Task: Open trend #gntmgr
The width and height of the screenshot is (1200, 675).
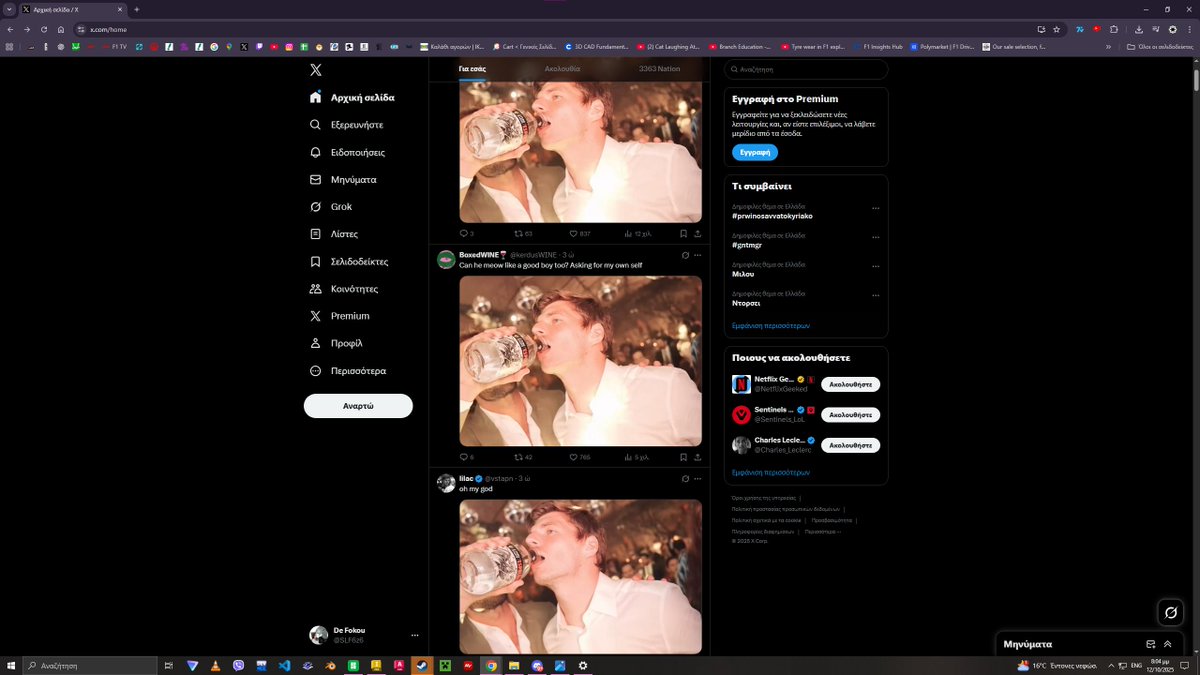Action: click(x=747, y=245)
